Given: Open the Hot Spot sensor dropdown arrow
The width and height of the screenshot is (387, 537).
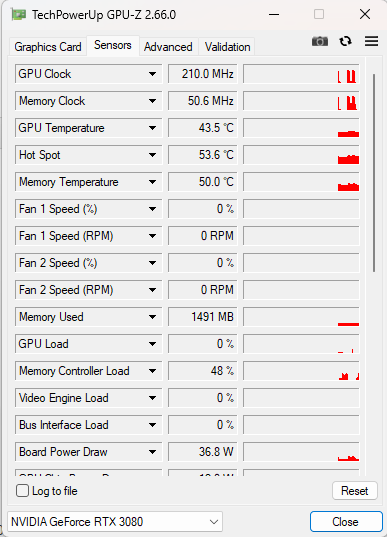Looking at the screenshot, I should [152, 155].
